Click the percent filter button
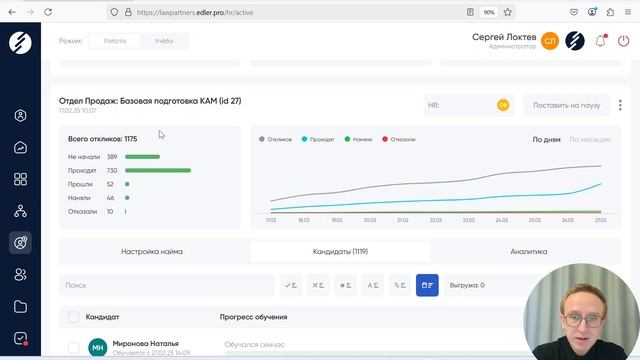Viewport: 640px width, 360px height. tap(400, 285)
